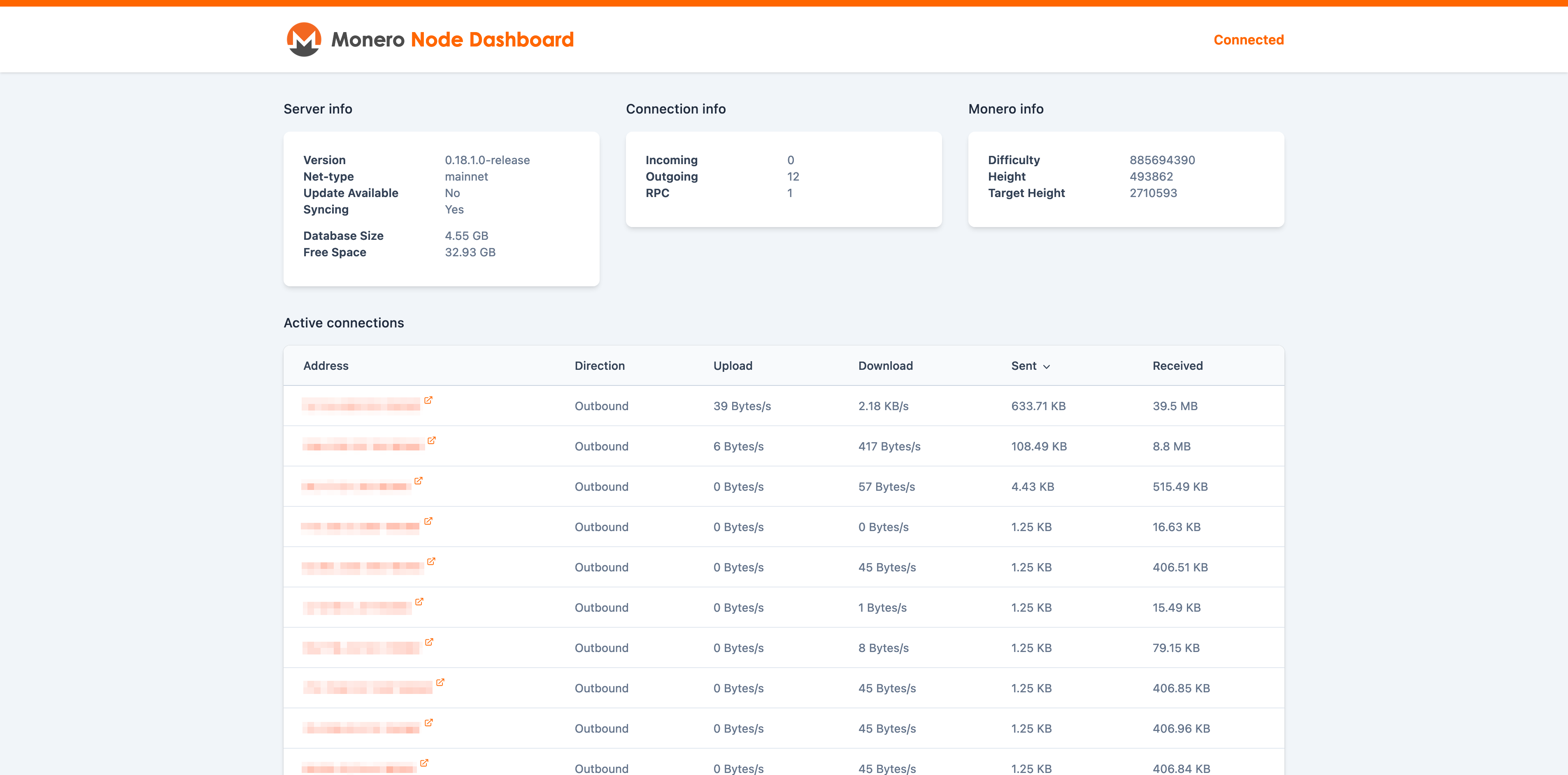
Task: Open external link for 108.49 KB connection
Action: tap(432, 441)
